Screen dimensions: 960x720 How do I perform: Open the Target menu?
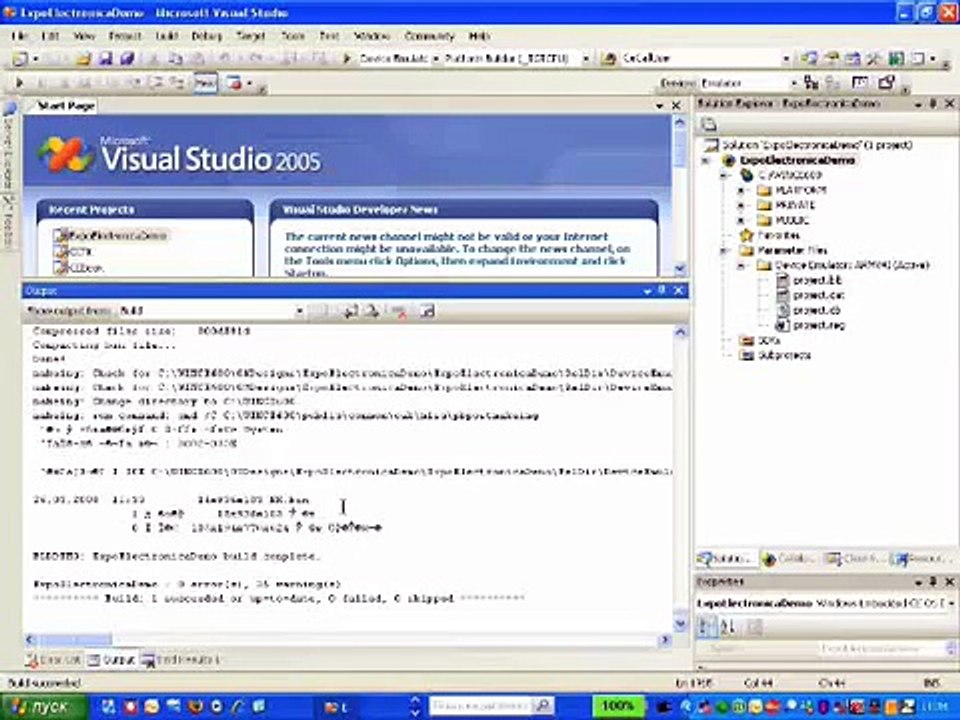tap(250, 36)
